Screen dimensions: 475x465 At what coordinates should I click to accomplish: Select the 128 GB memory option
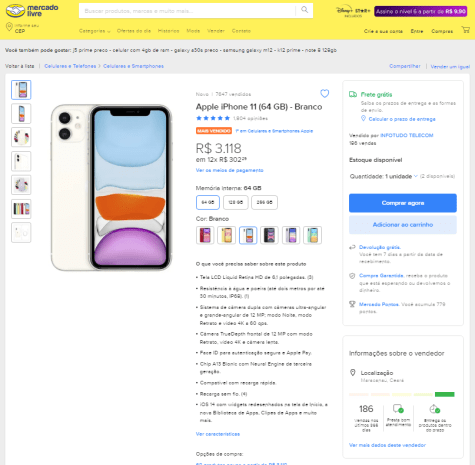click(236, 202)
